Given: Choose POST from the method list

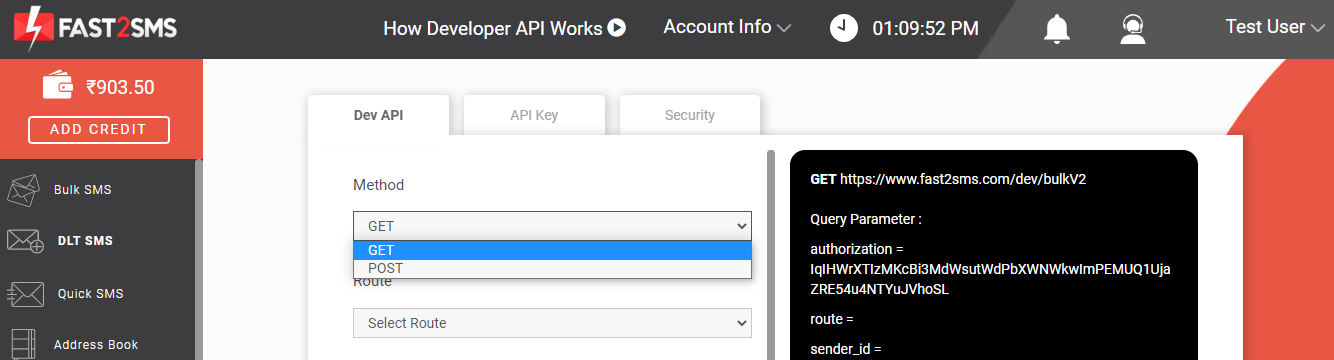Looking at the screenshot, I should 552,268.
